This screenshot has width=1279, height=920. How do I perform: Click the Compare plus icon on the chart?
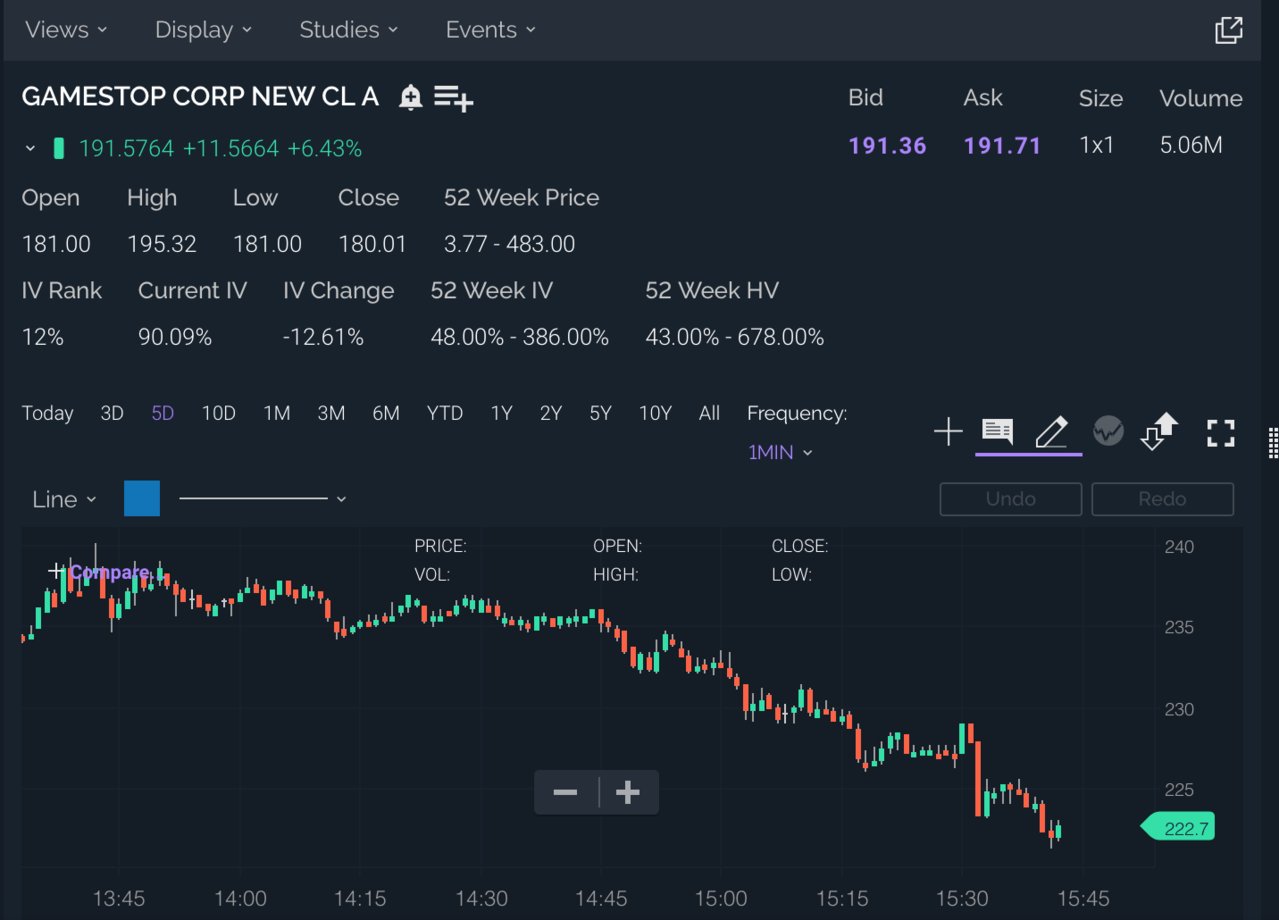pyautogui.click(x=56, y=571)
